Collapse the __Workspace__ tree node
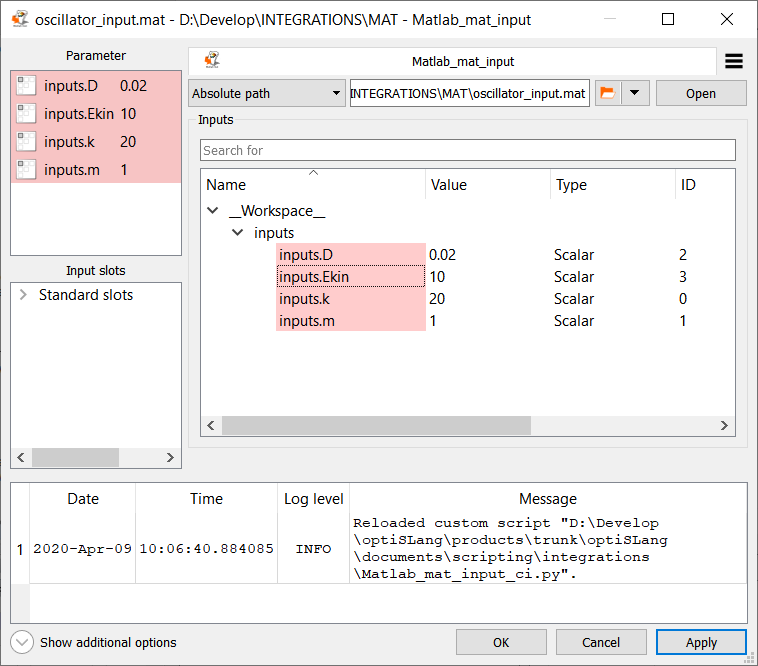Viewport: 758px width, 666px height. (212, 211)
